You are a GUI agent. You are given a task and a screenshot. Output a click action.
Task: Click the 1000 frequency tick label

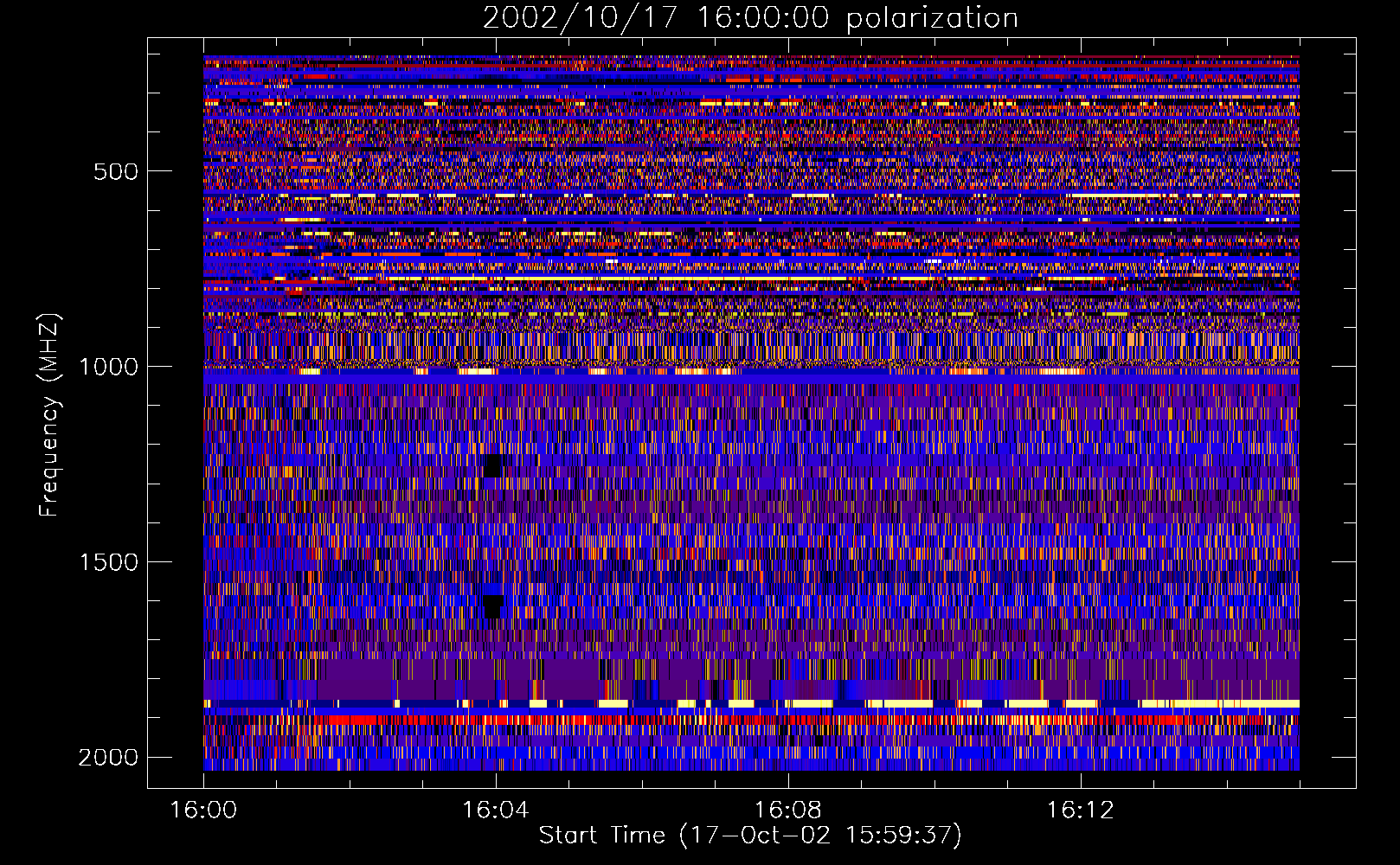(108, 367)
